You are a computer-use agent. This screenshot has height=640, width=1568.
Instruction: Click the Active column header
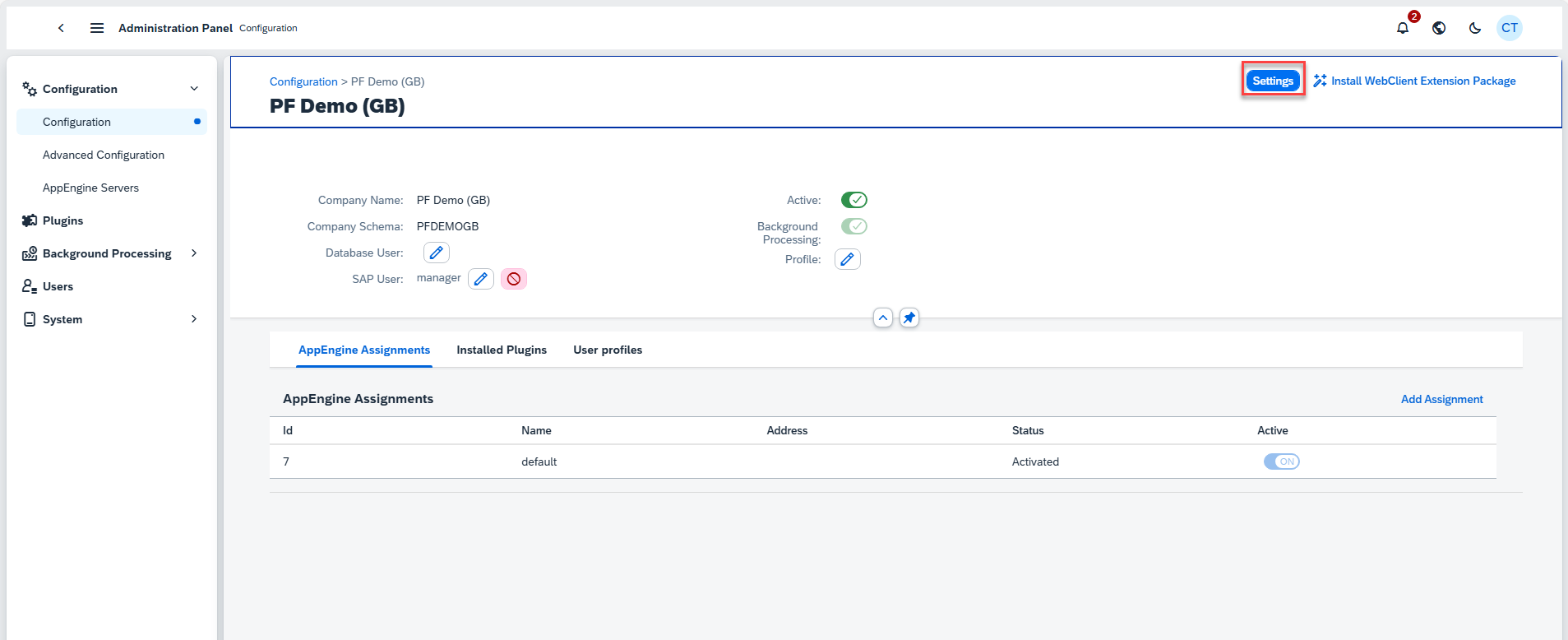1272,430
